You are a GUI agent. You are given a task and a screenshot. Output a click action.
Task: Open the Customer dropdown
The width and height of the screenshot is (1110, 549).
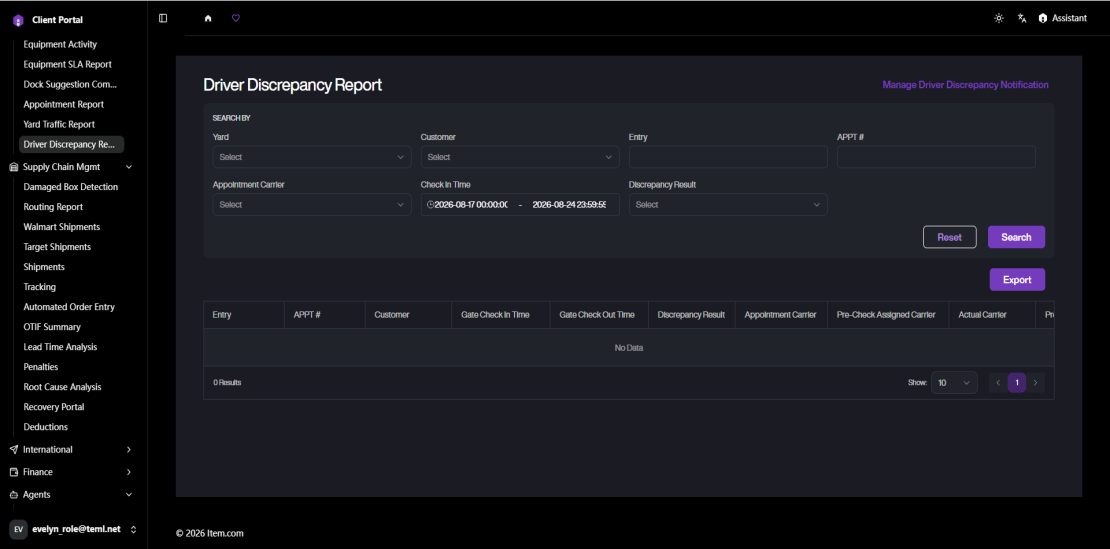point(520,157)
